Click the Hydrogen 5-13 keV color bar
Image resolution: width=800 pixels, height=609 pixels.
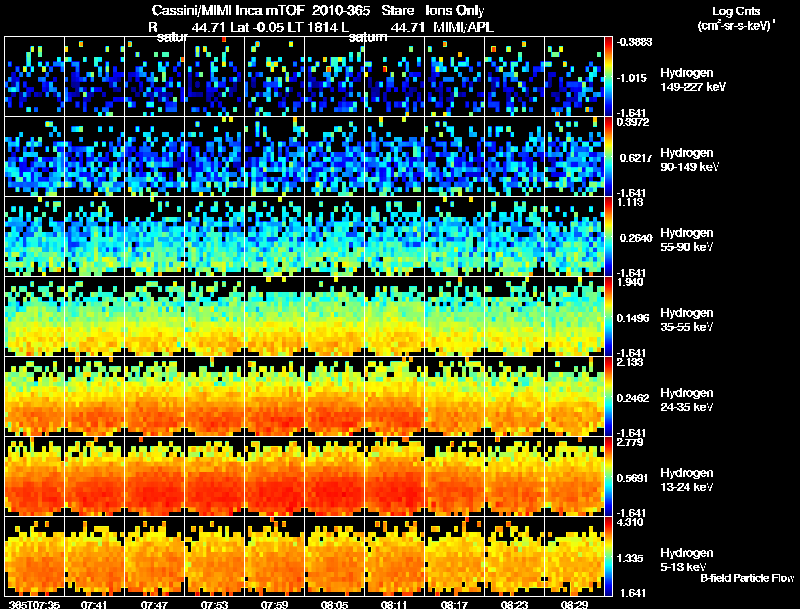pyautogui.click(x=608, y=556)
